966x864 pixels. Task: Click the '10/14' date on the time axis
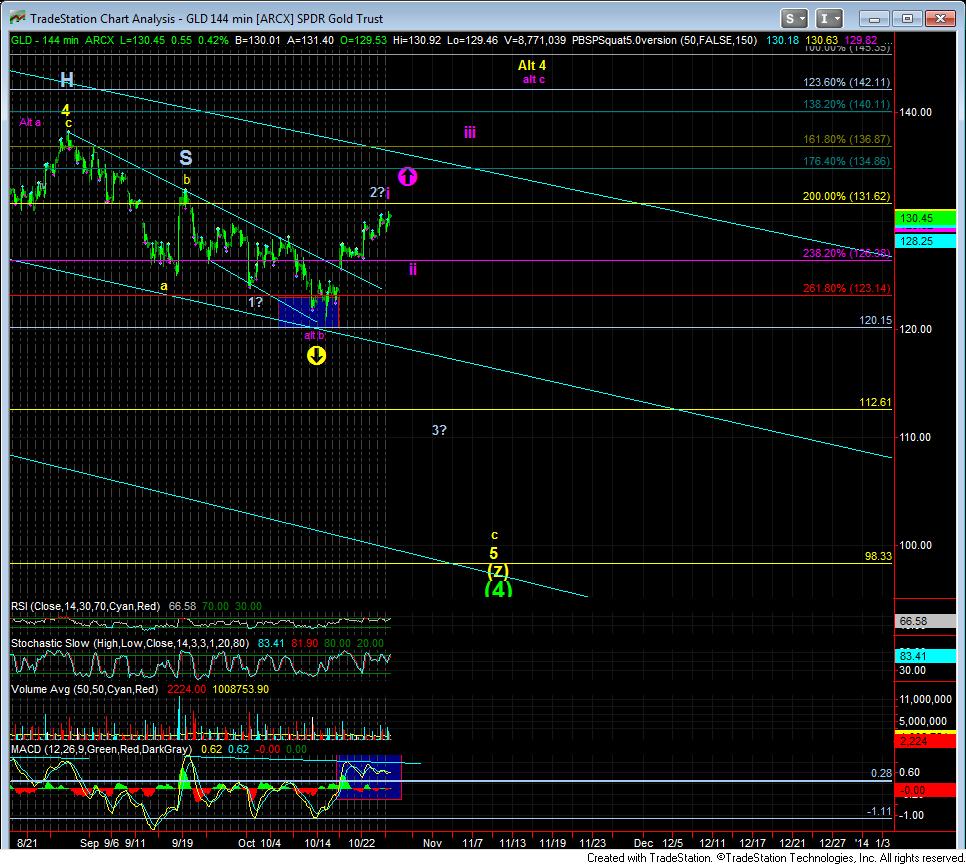click(318, 843)
